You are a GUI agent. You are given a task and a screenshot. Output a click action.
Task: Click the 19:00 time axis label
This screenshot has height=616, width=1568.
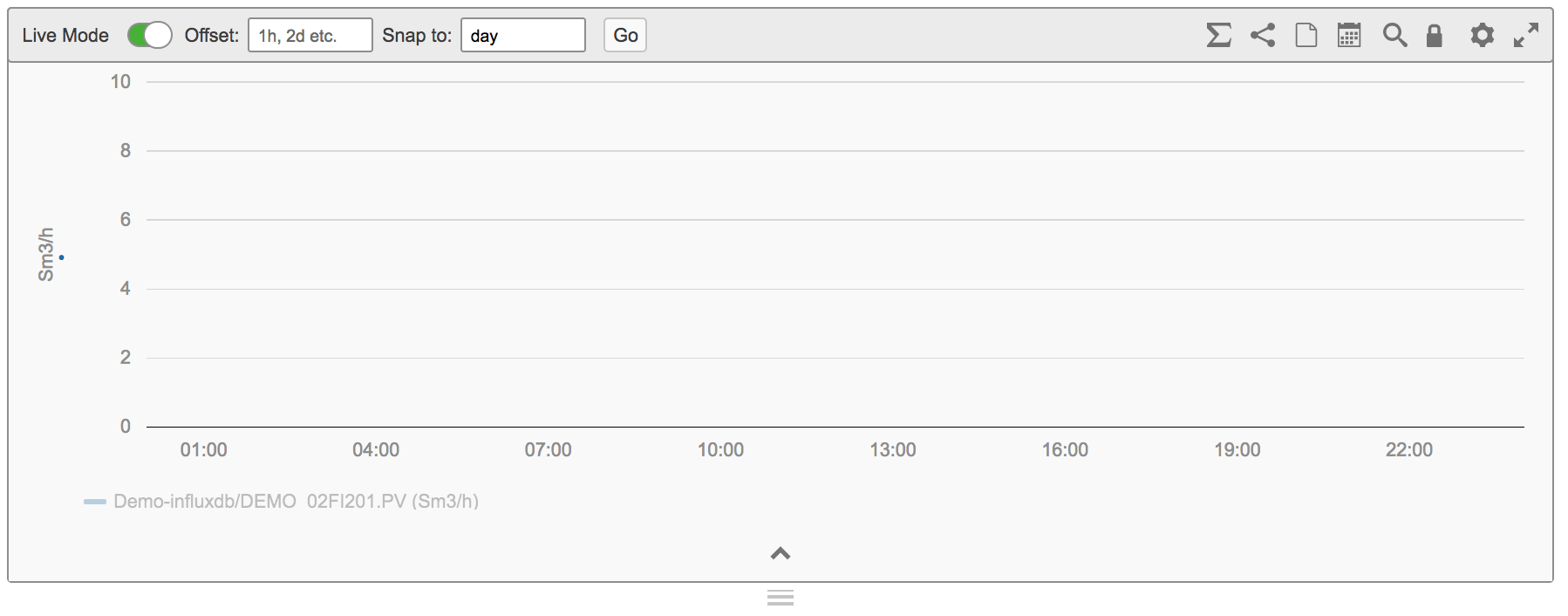click(x=1237, y=450)
